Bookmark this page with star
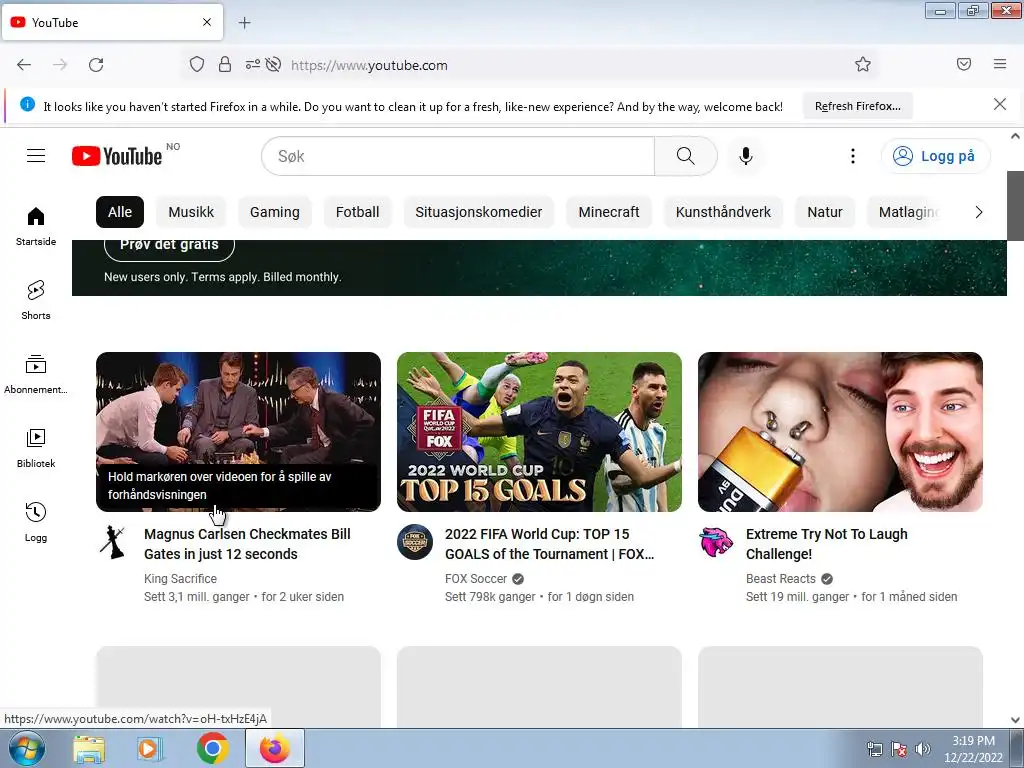 pyautogui.click(x=863, y=64)
